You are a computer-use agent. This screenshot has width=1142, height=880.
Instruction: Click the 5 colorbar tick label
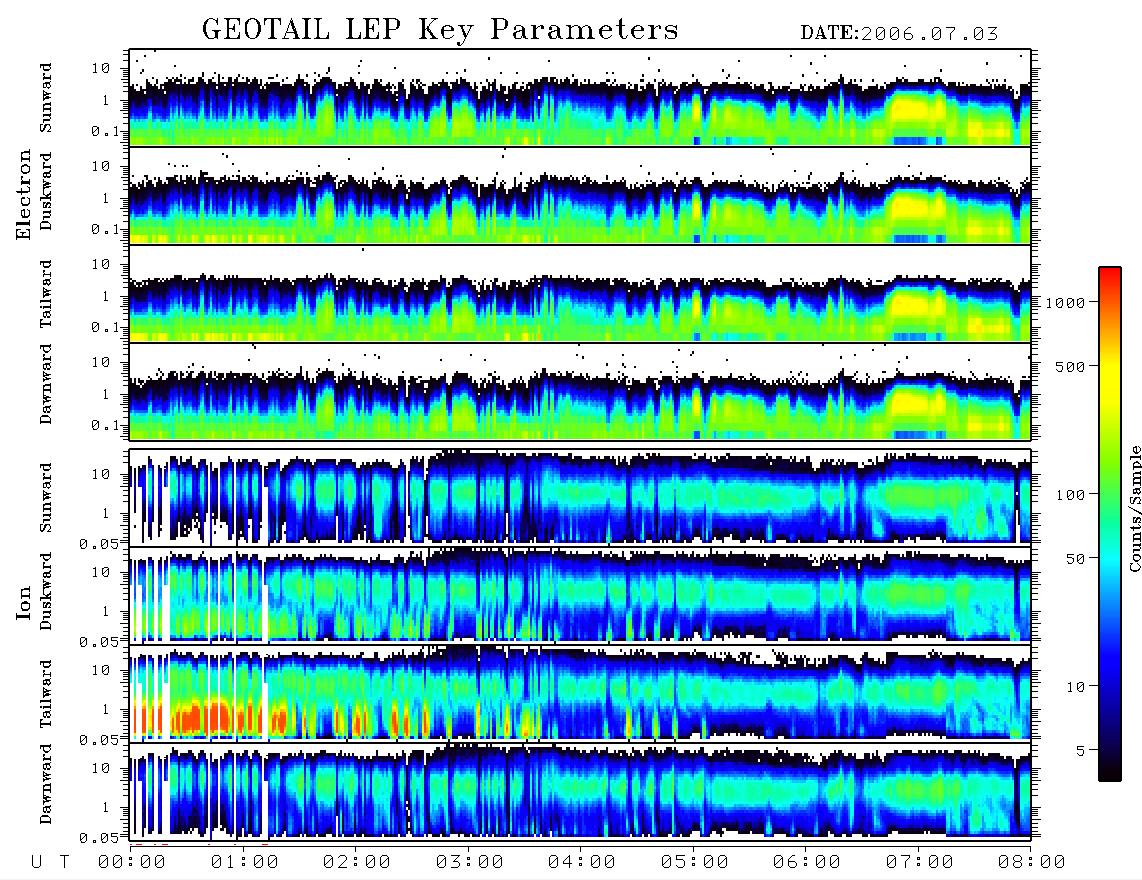click(x=1081, y=751)
